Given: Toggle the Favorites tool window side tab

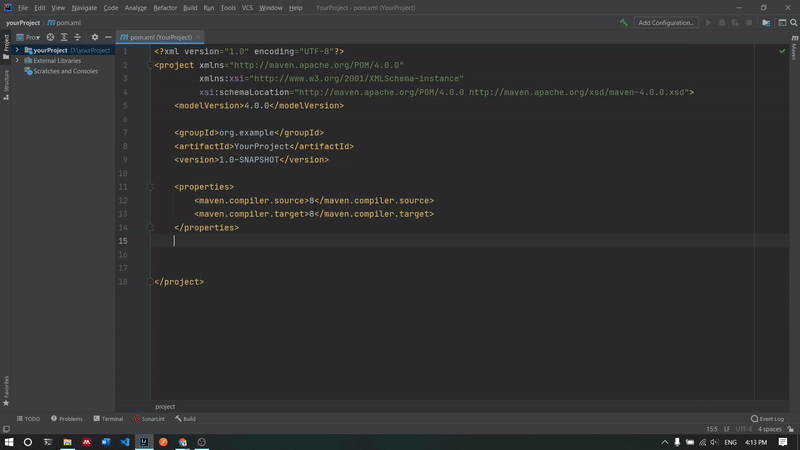Looking at the screenshot, I should [x=6, y=391].
